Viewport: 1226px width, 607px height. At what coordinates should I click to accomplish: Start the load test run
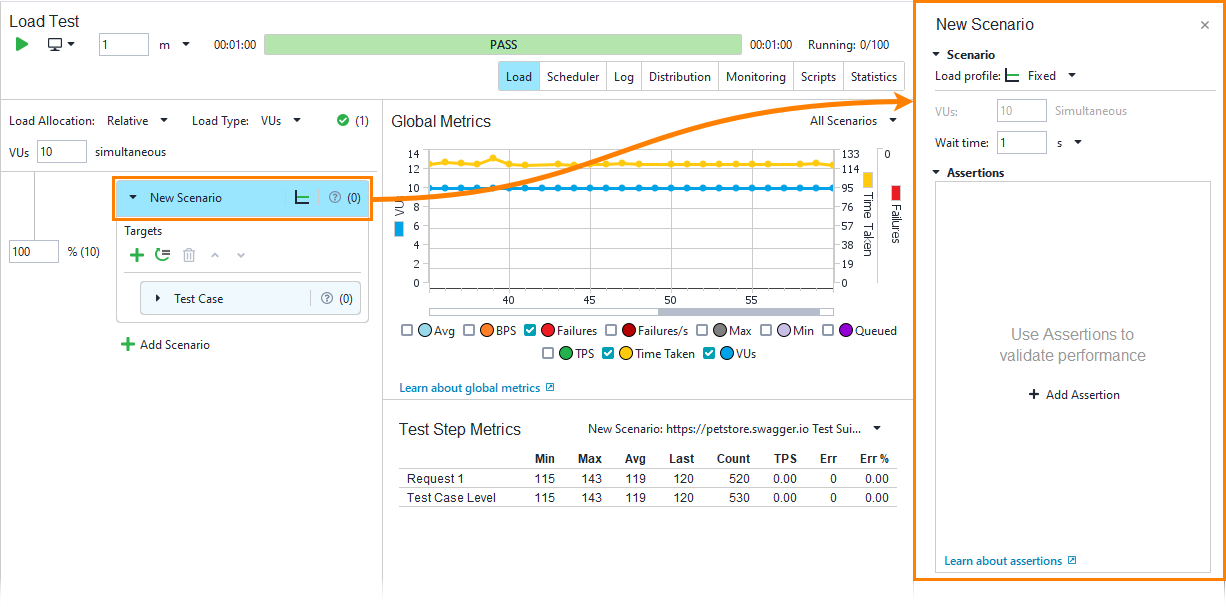coord(20,44)
